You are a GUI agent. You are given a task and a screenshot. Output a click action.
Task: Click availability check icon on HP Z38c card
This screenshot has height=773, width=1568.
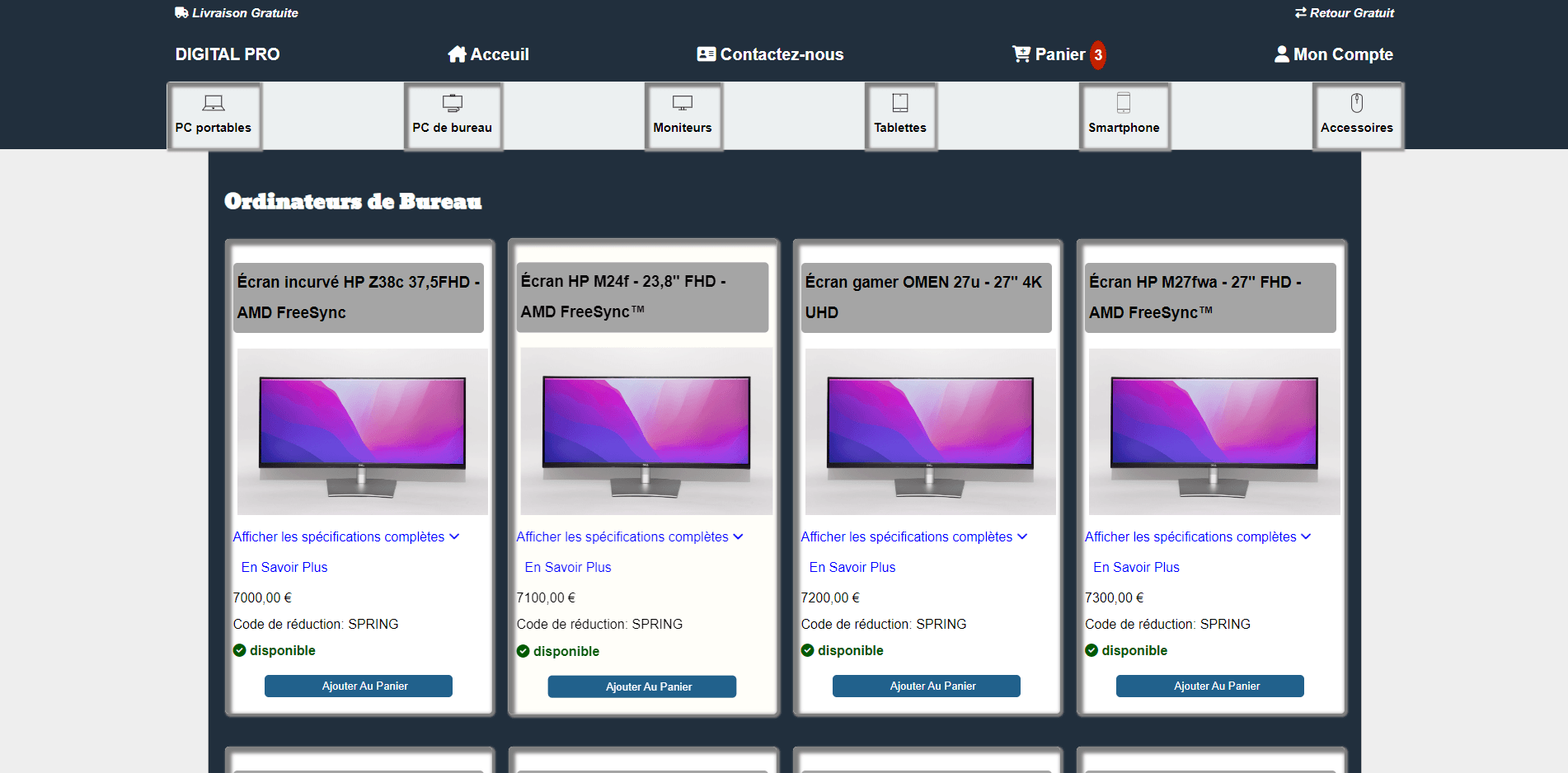tap(240, 650)
